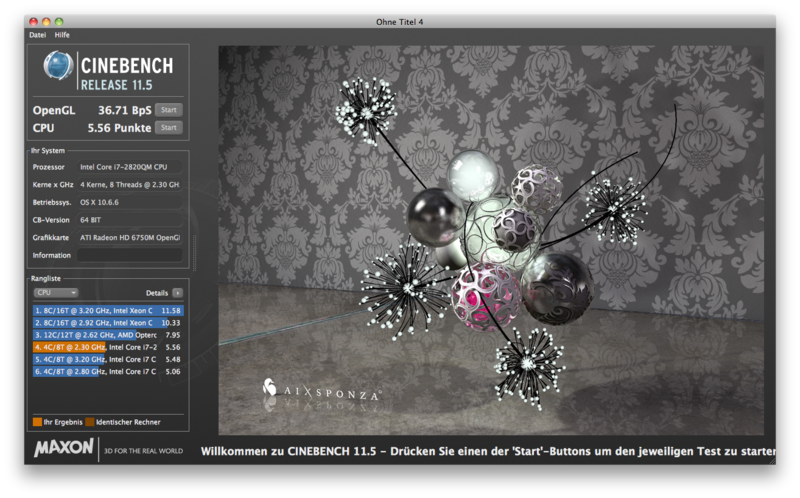Click the system panel resize grip
The height and width of the screenshot is (498, 800).
(x=194, y=253)
